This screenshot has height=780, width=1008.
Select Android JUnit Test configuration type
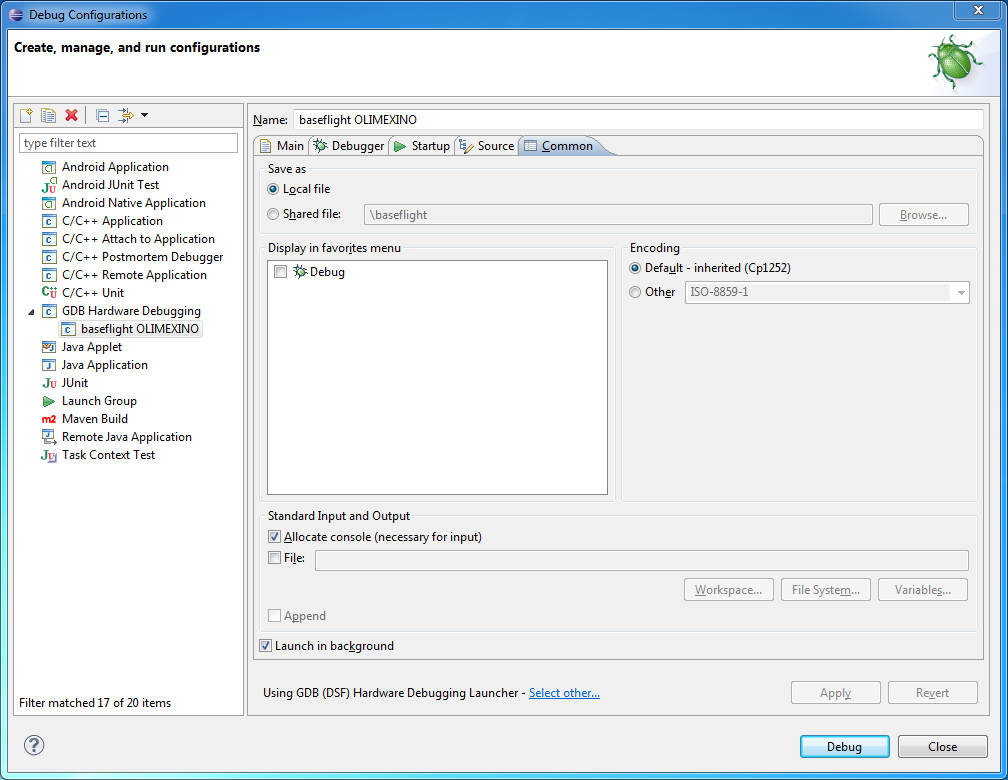[x=110, y=185]
